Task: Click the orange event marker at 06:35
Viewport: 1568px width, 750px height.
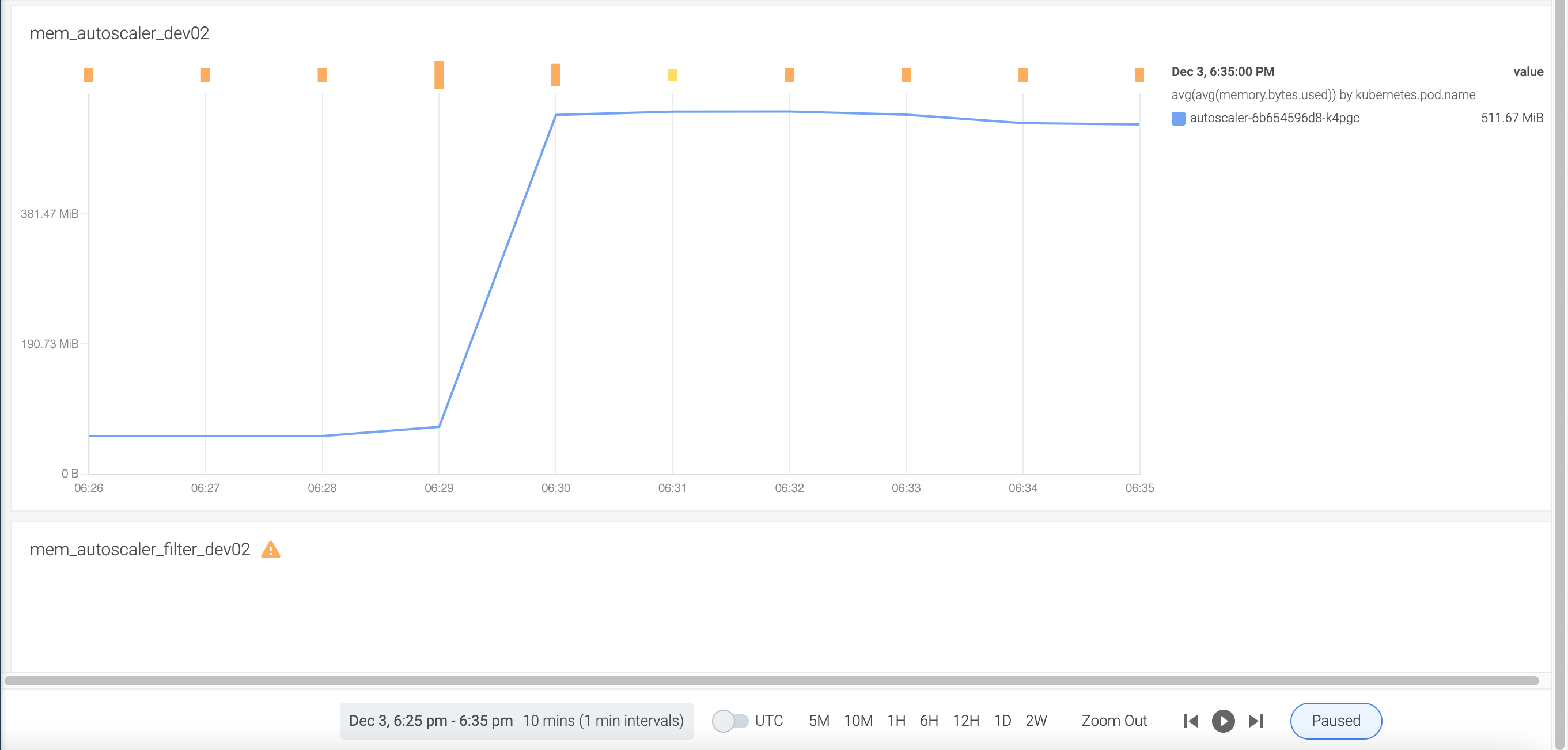Action: click(x=1139, y=75)
